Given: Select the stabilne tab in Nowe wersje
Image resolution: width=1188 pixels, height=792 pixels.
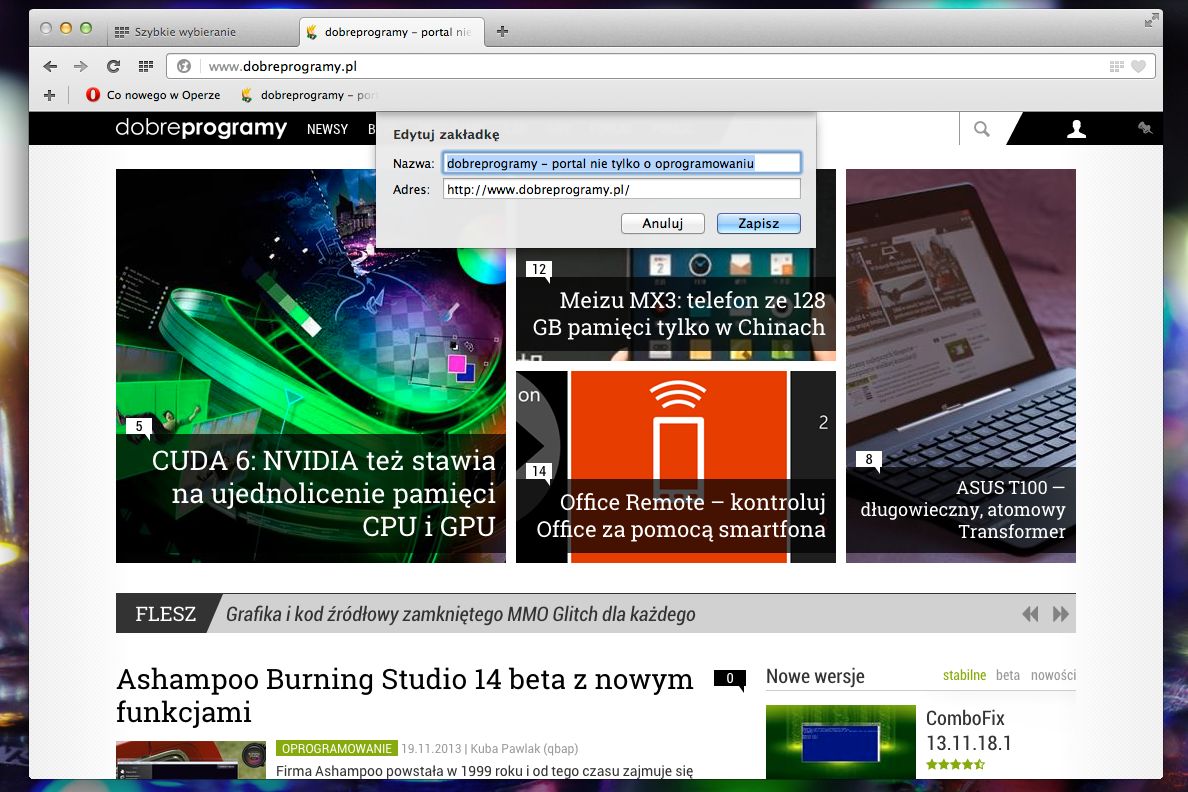Looking at the screenshot, I should point(964,675).
